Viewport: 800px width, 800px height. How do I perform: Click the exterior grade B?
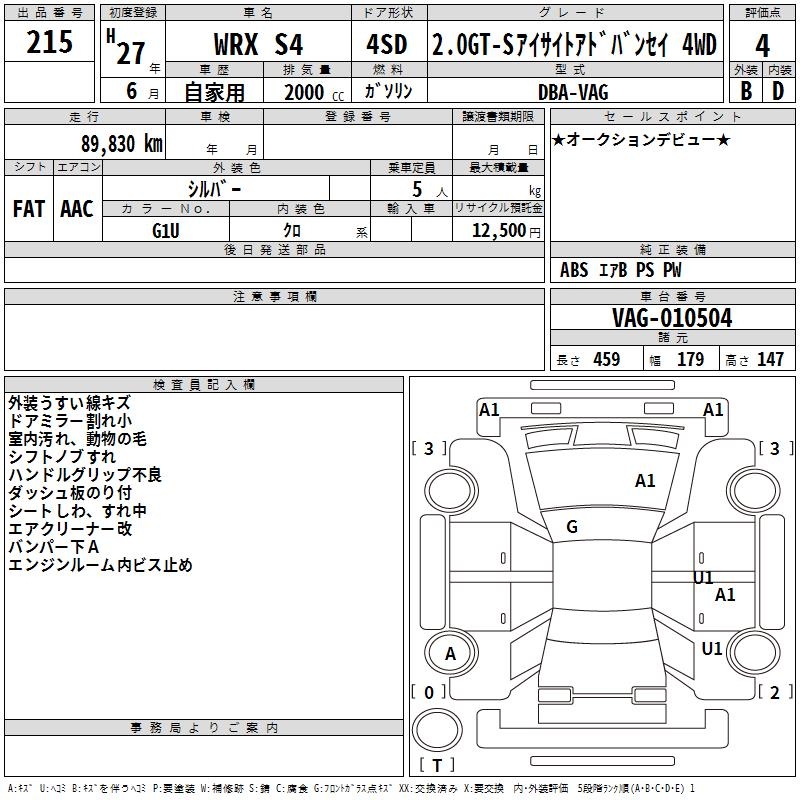(746, 91)
